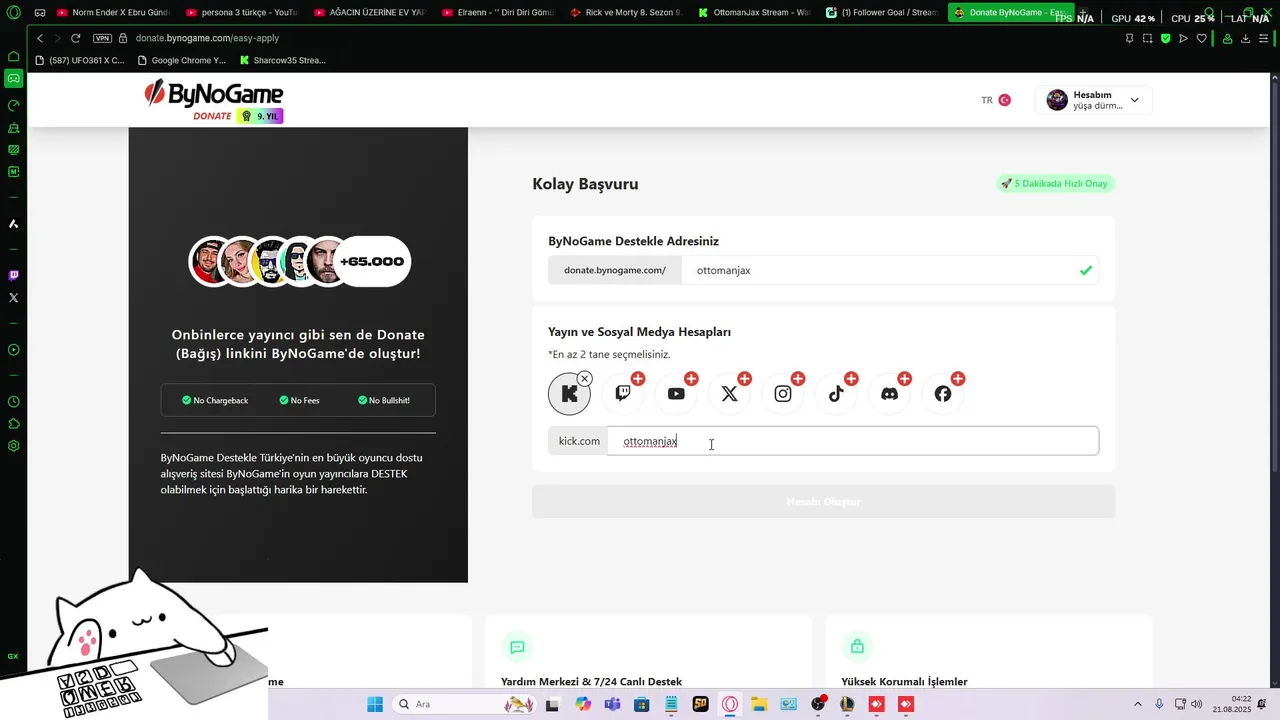Open ByNoGame Donate logo home link
This screenshot has width=1280, height=720.
pos(214,101)
